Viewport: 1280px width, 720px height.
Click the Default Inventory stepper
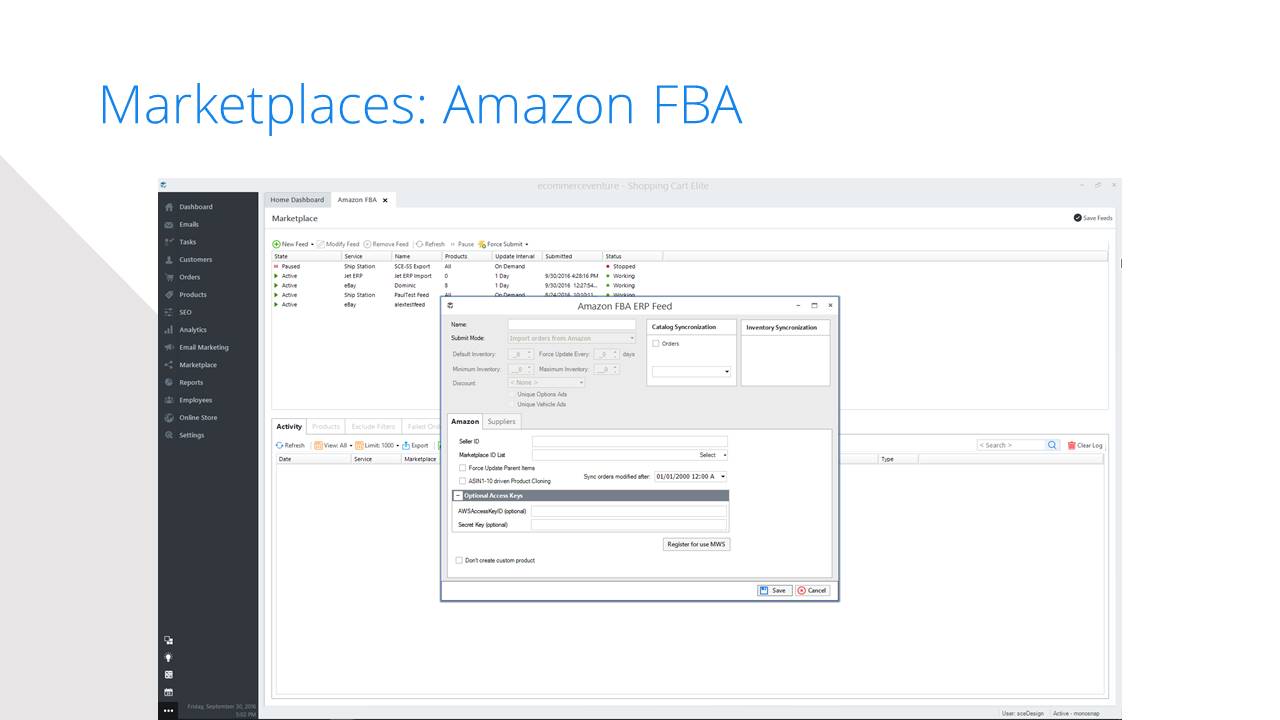coord(521,354)
